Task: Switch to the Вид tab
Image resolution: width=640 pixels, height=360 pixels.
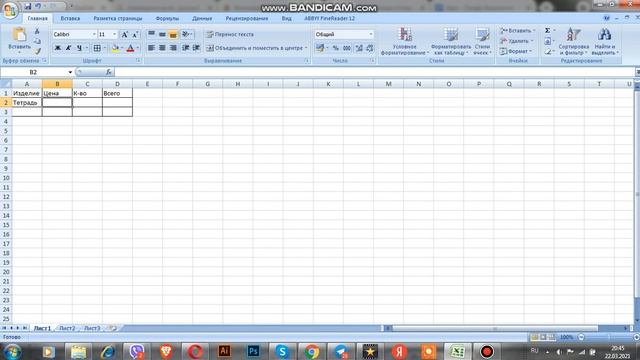Action: 287,18
